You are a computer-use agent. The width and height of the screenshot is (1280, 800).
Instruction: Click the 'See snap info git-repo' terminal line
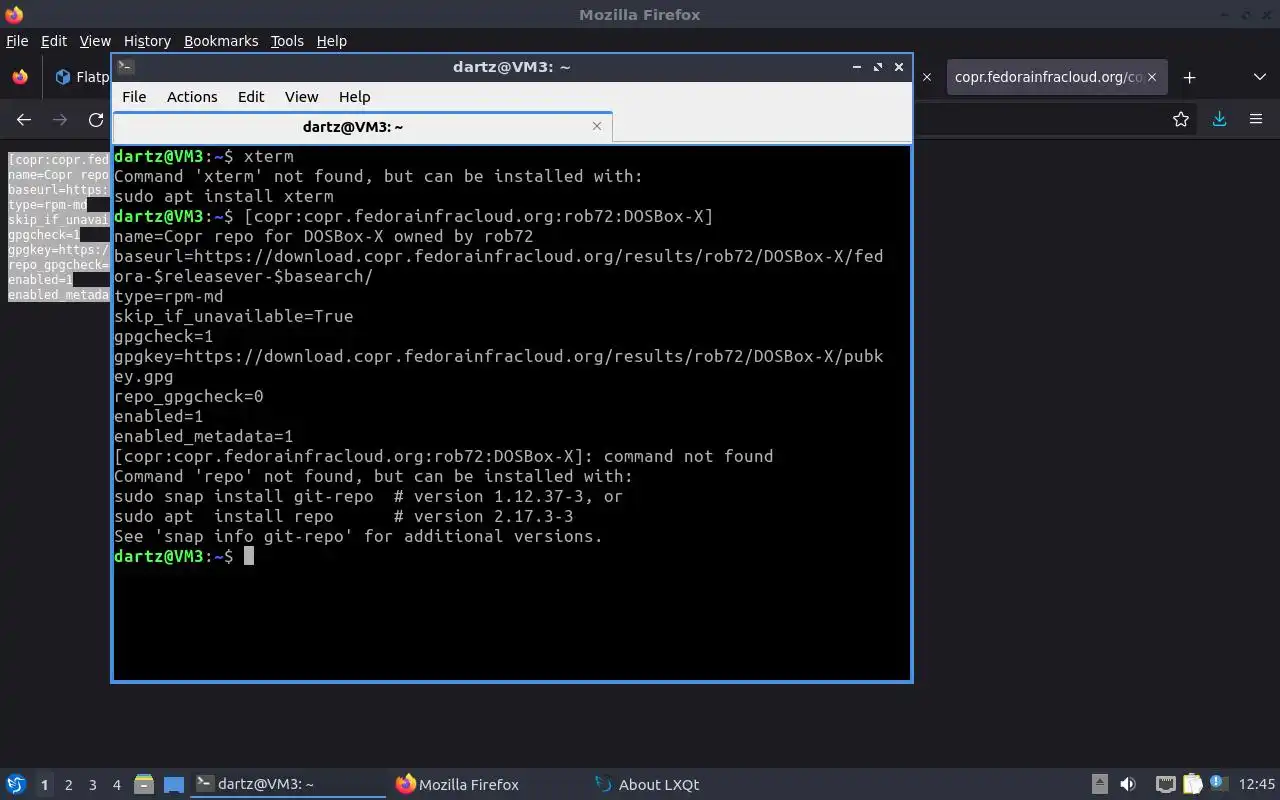359,536
